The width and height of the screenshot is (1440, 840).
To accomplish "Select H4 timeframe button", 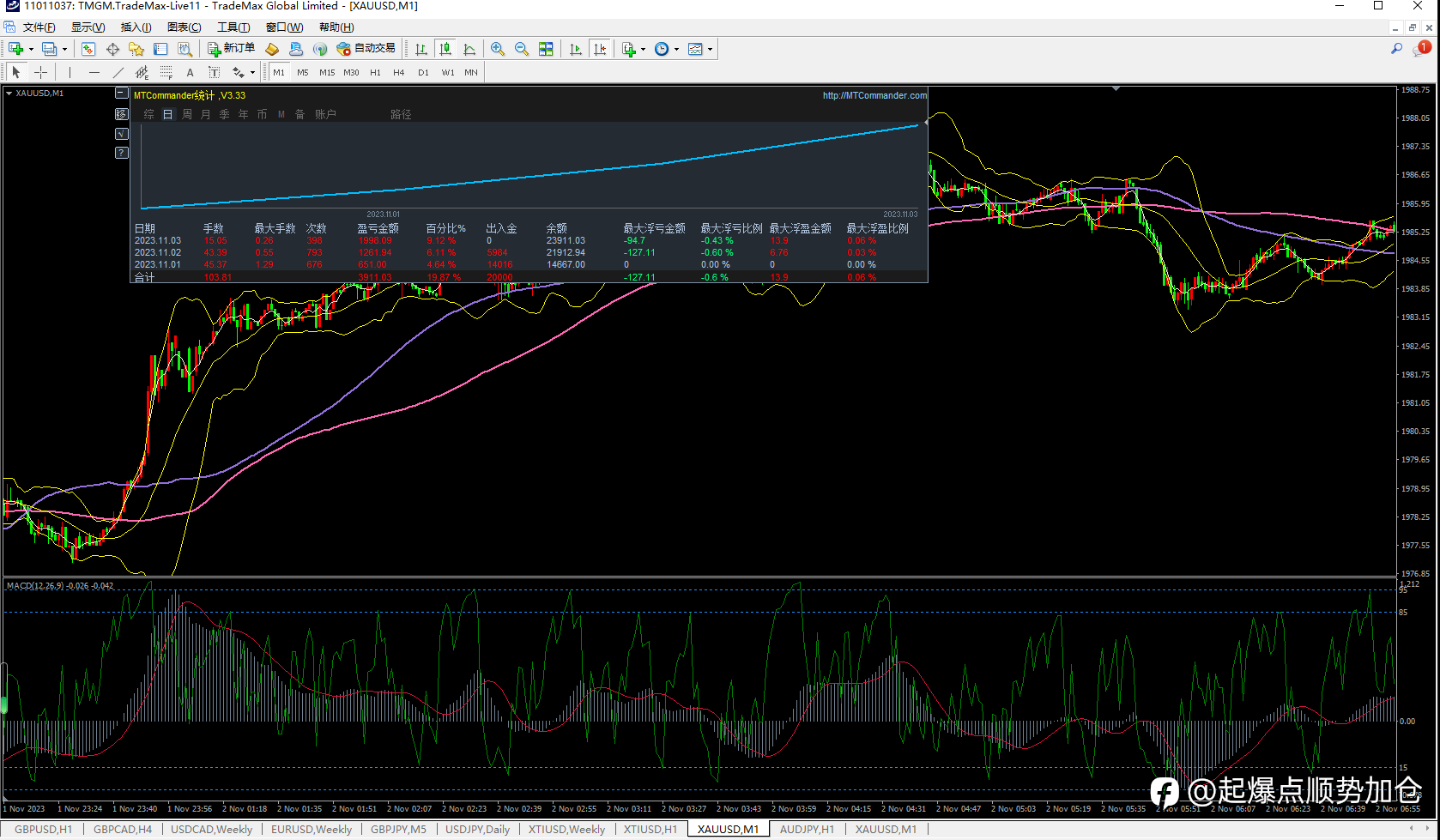I will tap(399, 72).
